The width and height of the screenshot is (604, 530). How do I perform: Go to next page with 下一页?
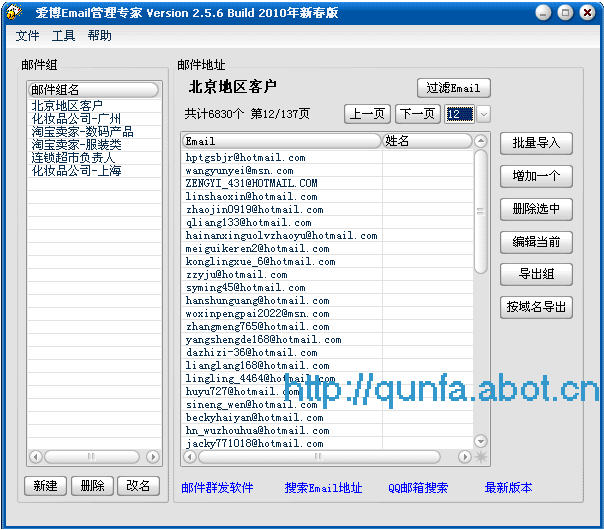(418, 114)
